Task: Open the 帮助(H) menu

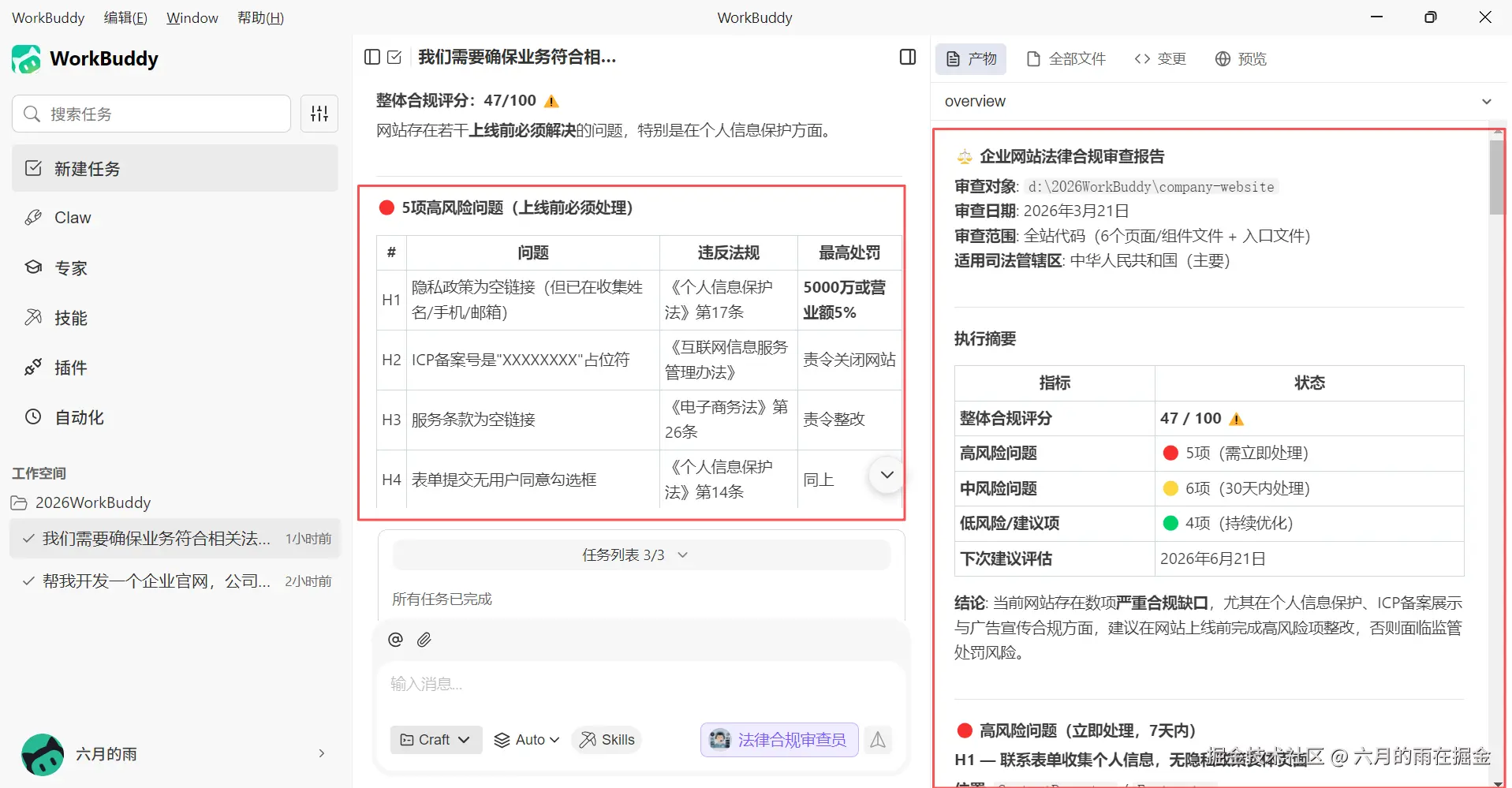Action: tap(260, 17)
